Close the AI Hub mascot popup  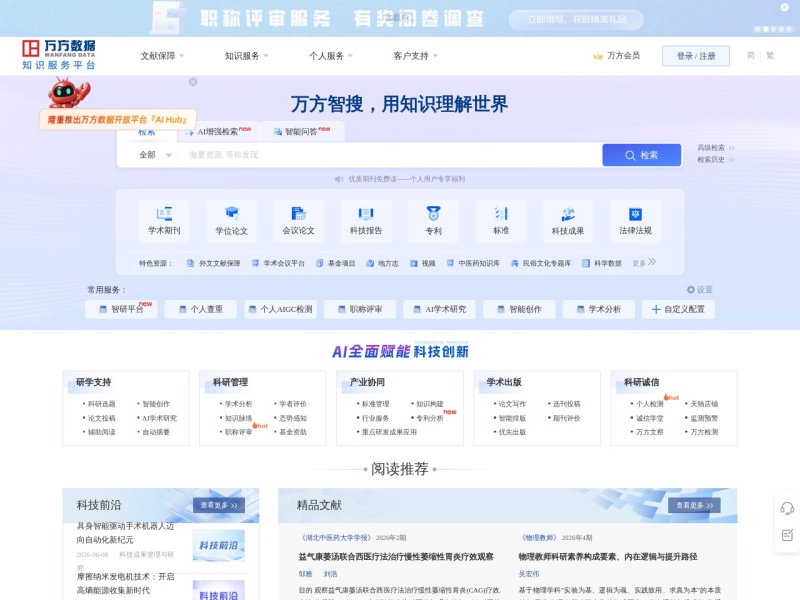tap(193, 82)
